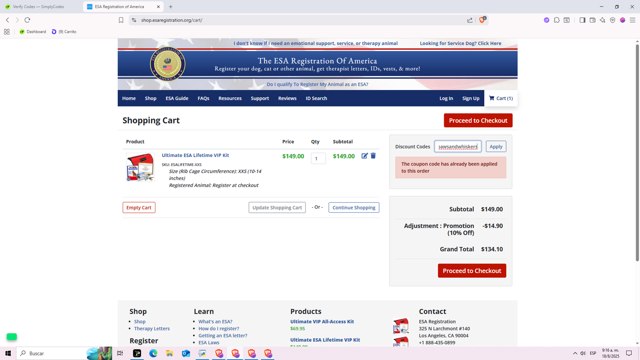640x360 pixels.
Task: Reload the page with the refresh icon
Action: coord(27,20)
